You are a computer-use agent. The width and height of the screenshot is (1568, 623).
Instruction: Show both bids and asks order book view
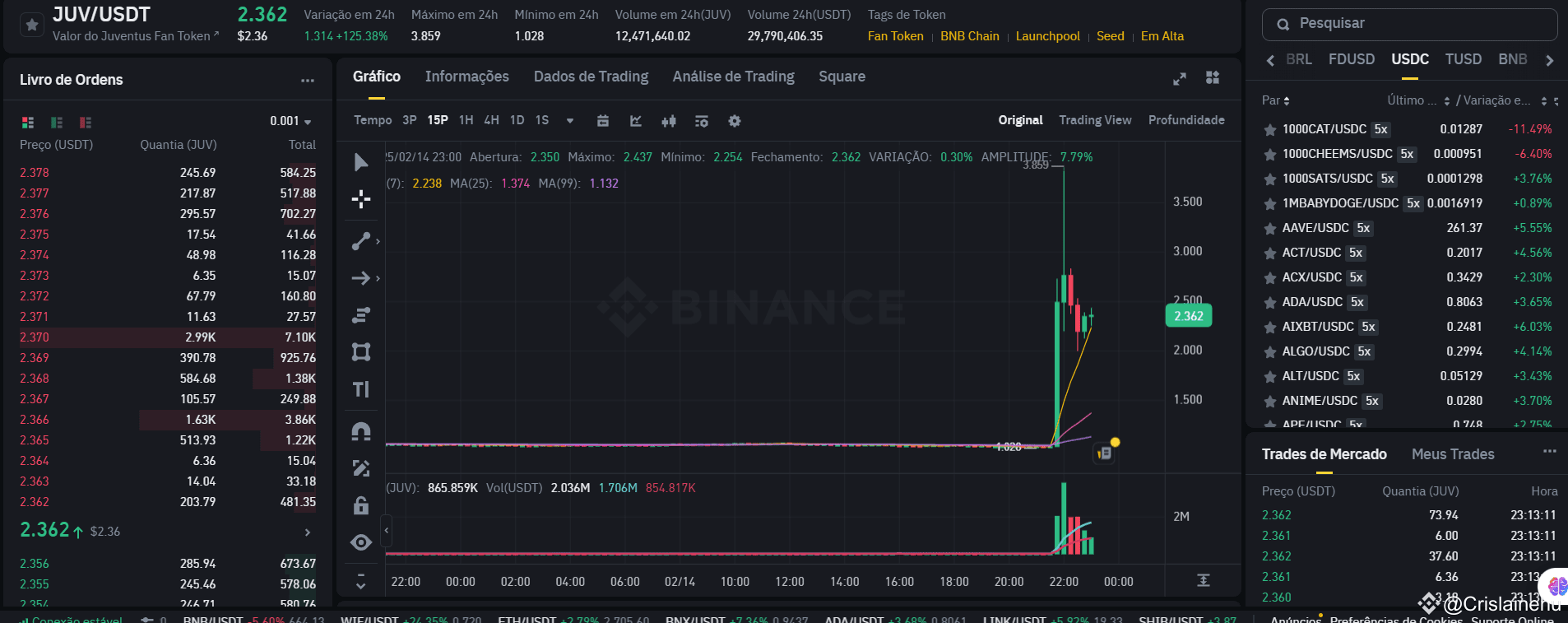point(28,122)
